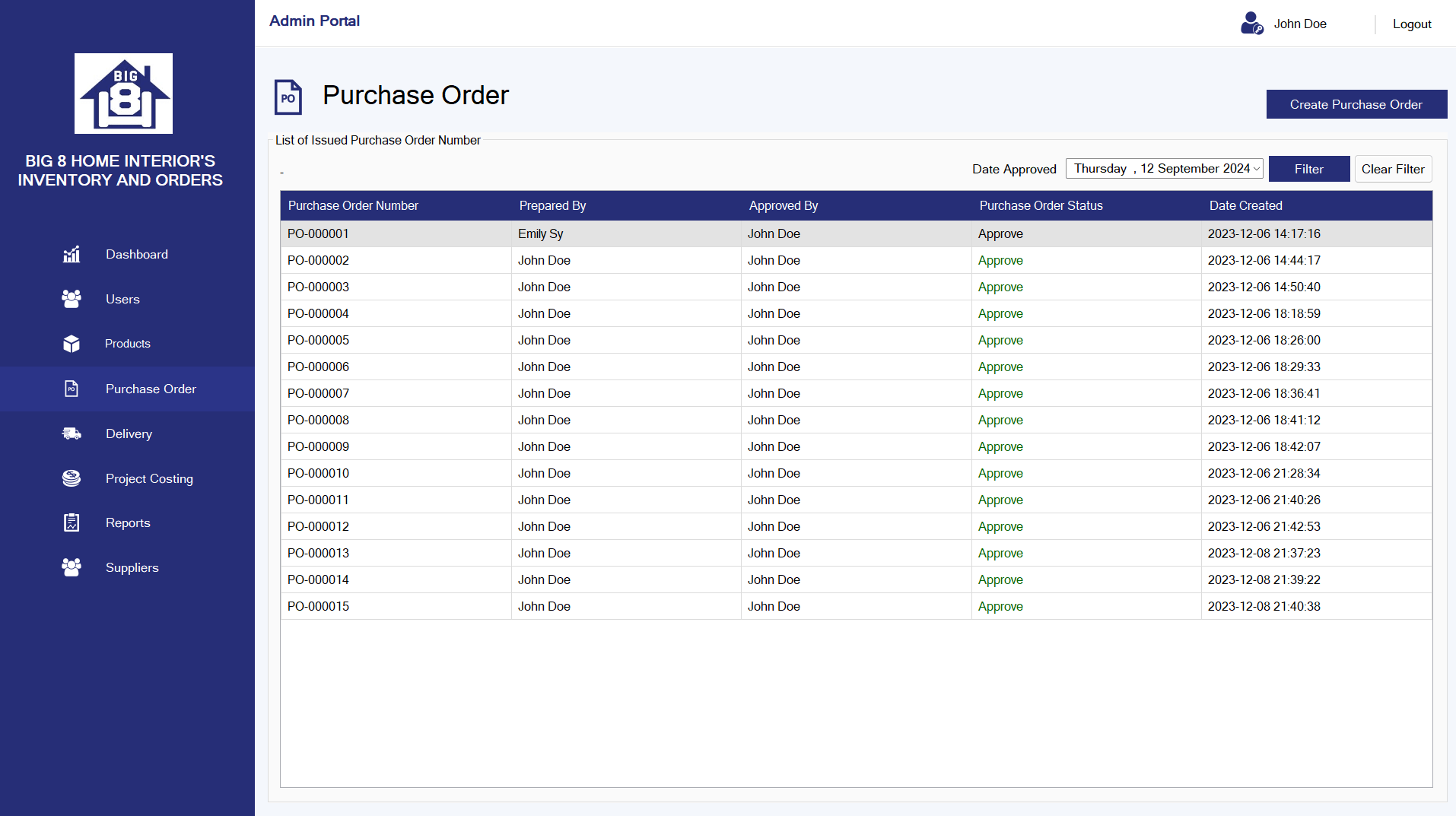Click the Project Costing coins icon
Image resolution: width=1456 pixels, height=816 pixels.
click(x=72, y=478)
